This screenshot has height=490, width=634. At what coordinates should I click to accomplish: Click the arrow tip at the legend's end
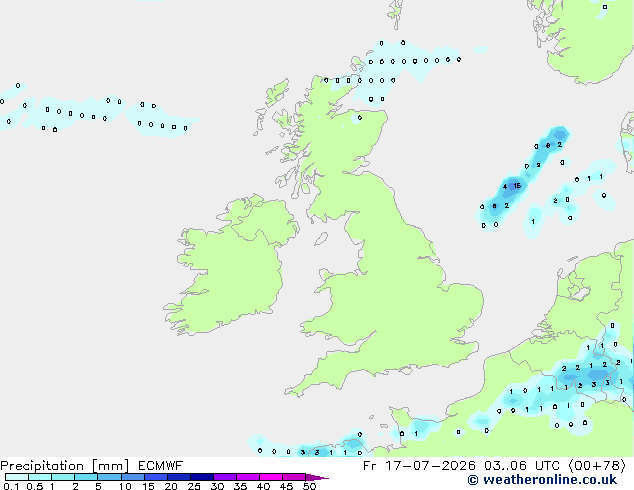317,477
